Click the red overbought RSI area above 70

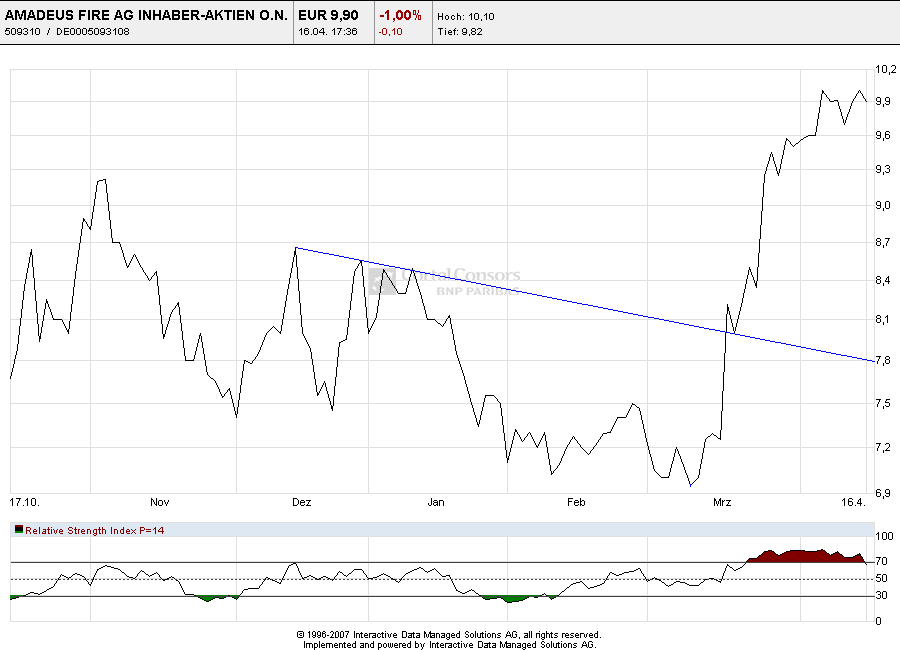(x=804, y=556)
